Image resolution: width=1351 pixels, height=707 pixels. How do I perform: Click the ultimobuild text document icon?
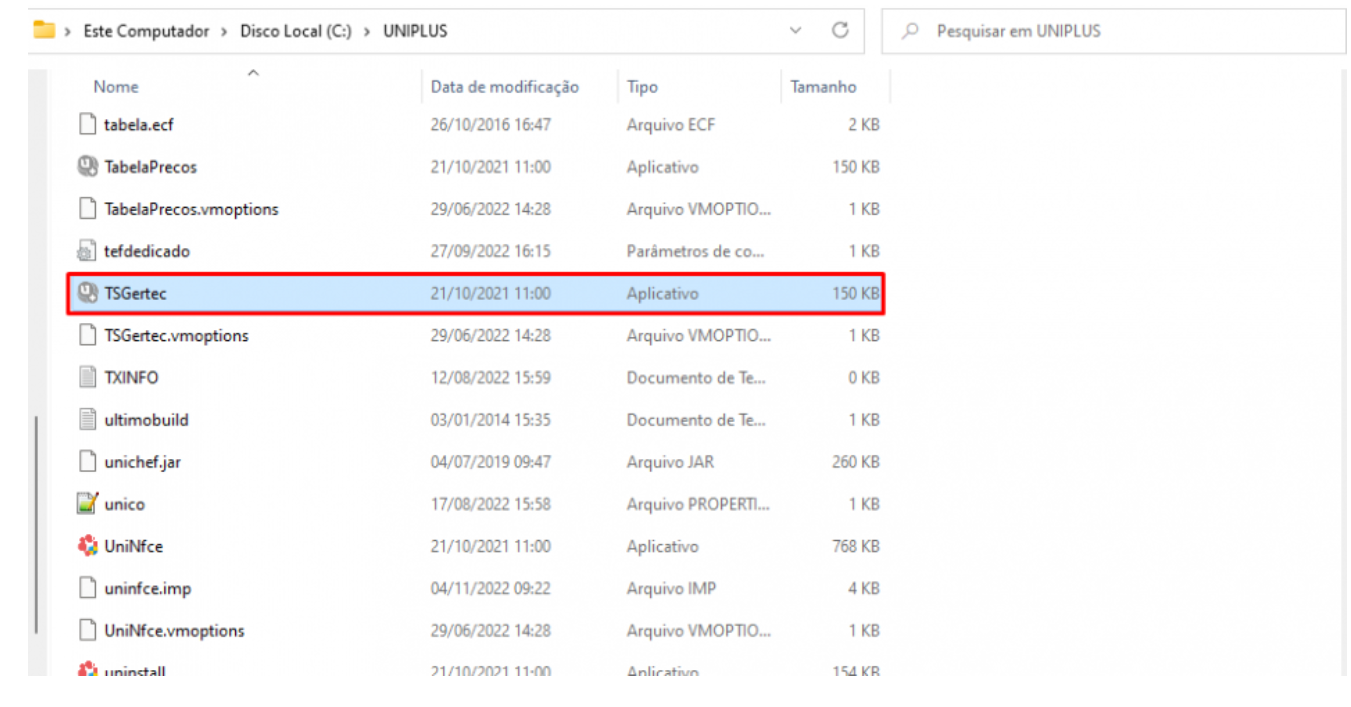point(88,420)
